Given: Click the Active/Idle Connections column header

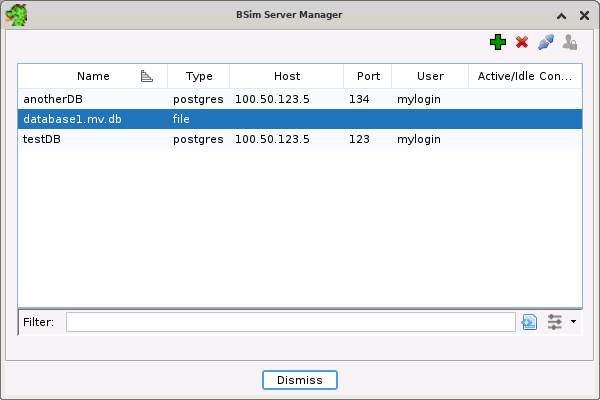Looking at the screenshot, I should [525, 76].
